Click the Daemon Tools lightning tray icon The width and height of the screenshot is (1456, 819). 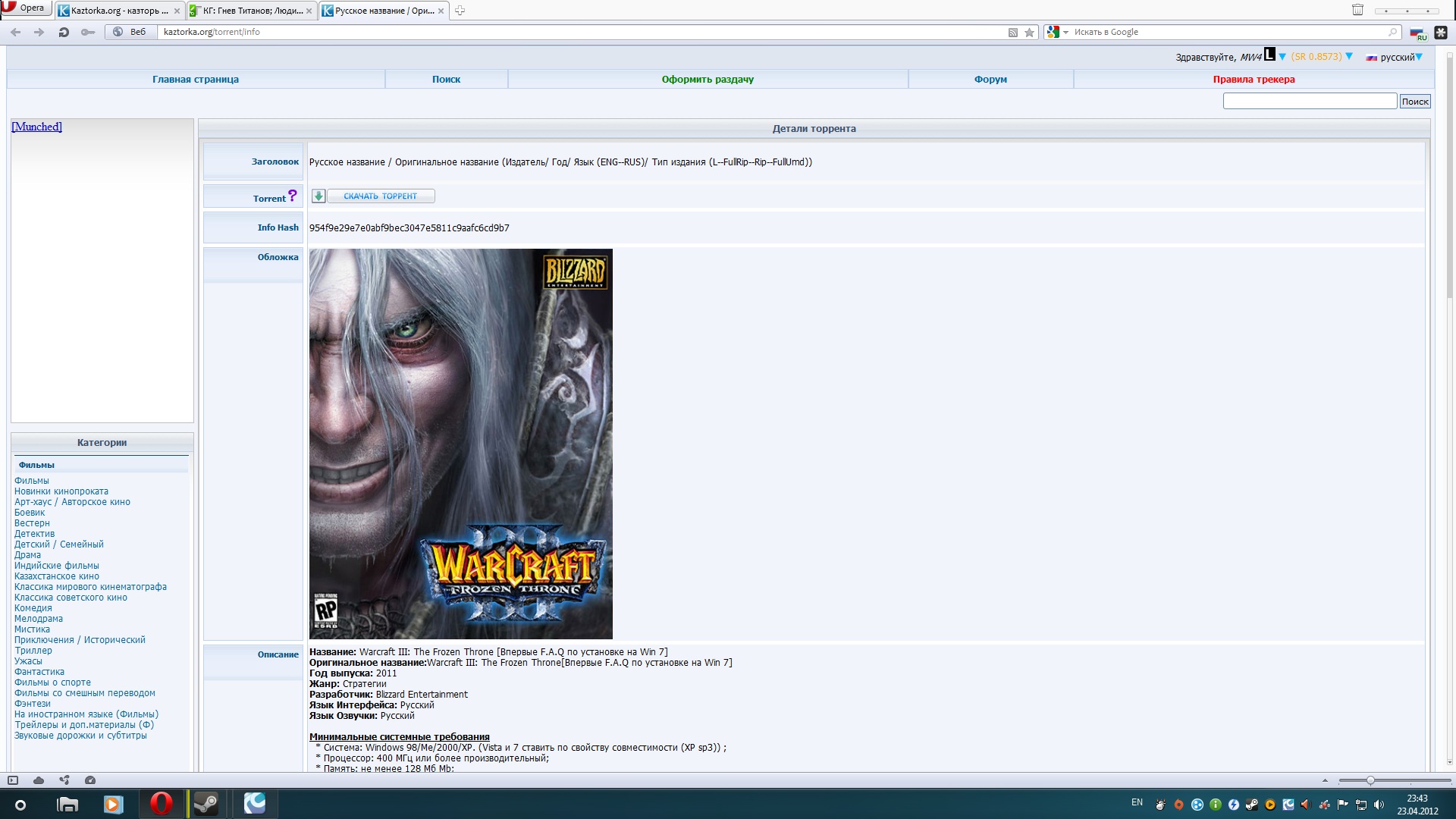[x=1234, y=805]
